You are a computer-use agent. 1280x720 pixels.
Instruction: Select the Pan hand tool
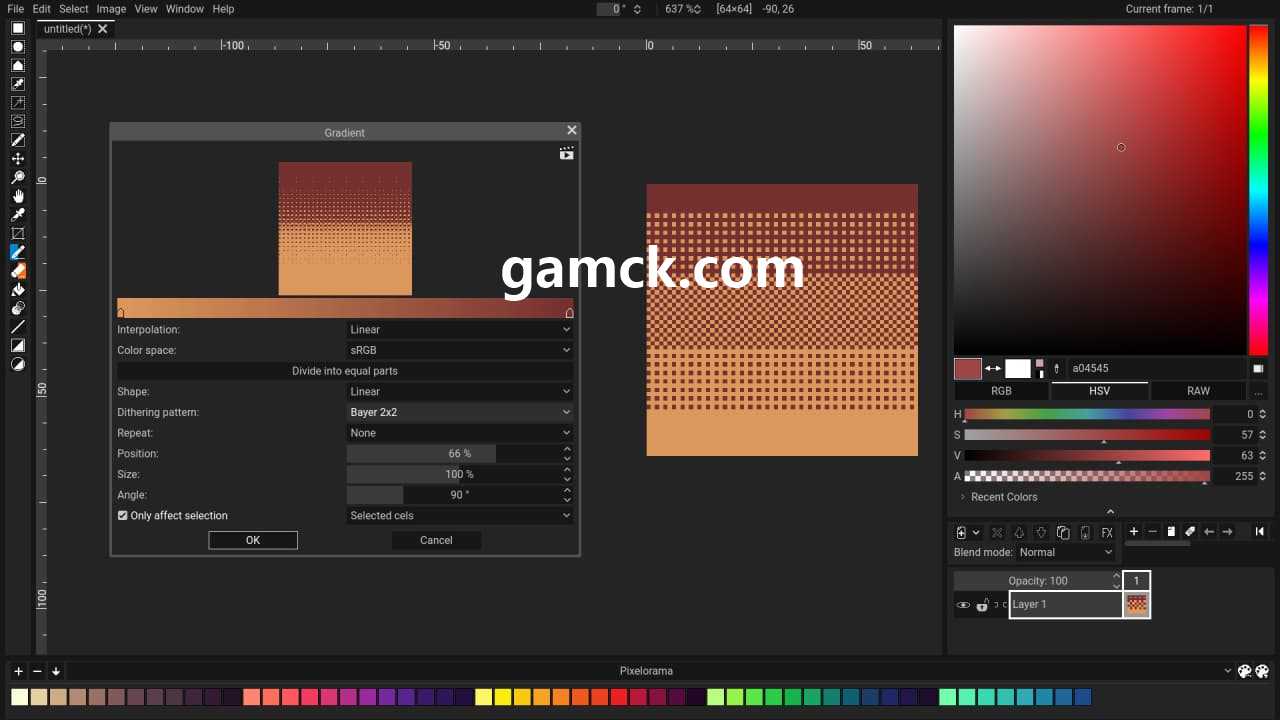point(17,196)
